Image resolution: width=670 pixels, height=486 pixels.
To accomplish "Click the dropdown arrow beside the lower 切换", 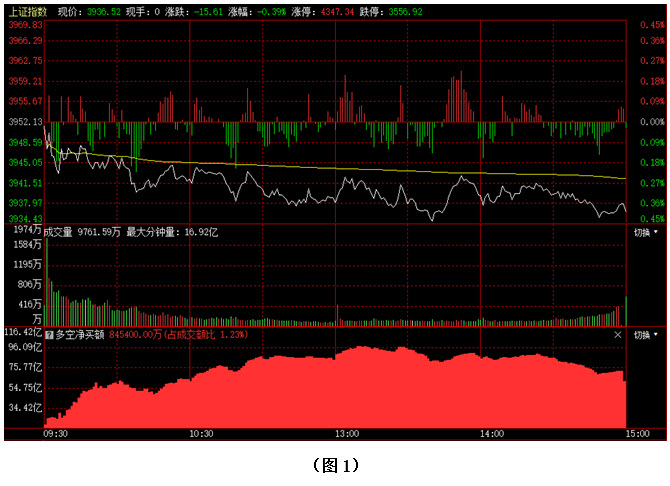I will [x=656, y=335].
